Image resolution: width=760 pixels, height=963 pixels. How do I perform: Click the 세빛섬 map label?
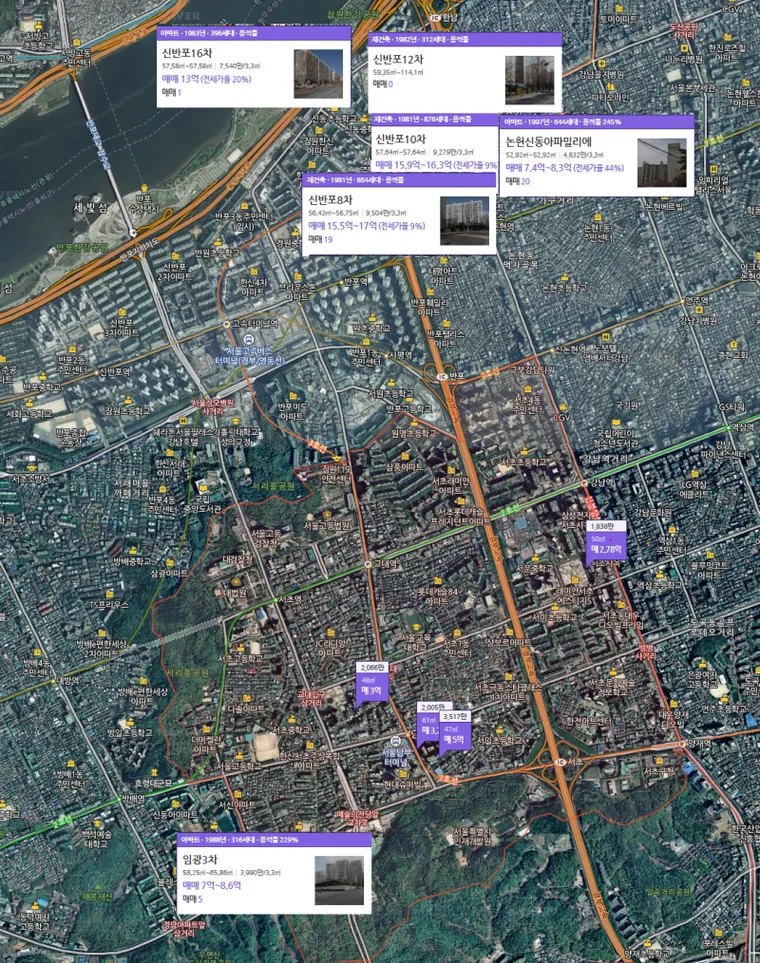pos(91,208)
